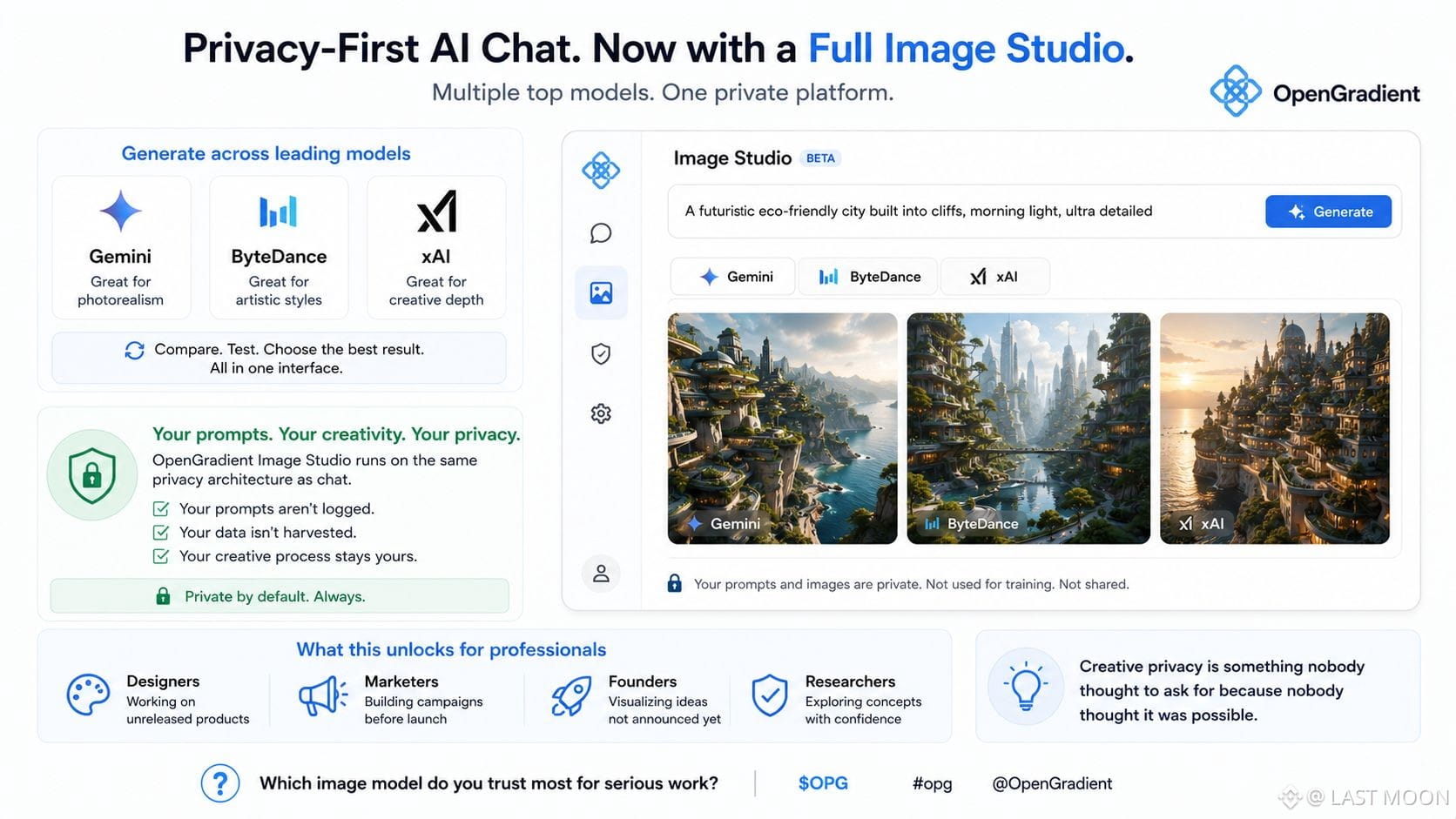Screen dimensions: 1456x819
Task: Click the ByteDance "Great for artistic styles" card text
Action: coord(279,291)
